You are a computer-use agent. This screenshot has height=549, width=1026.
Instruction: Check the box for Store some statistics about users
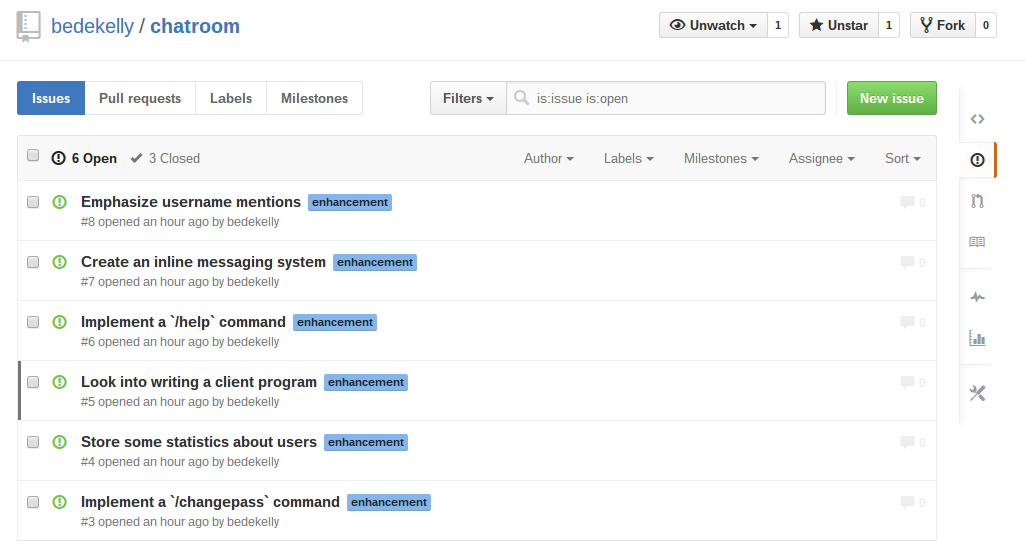33,442
